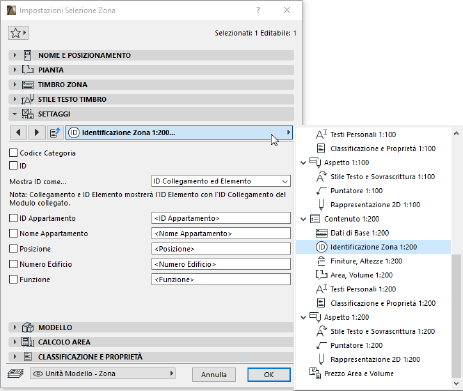463x391 pixels.
Task: Click the Classificazione e Proprietà 1:100 icon
Action: click(x=321, y=148)
